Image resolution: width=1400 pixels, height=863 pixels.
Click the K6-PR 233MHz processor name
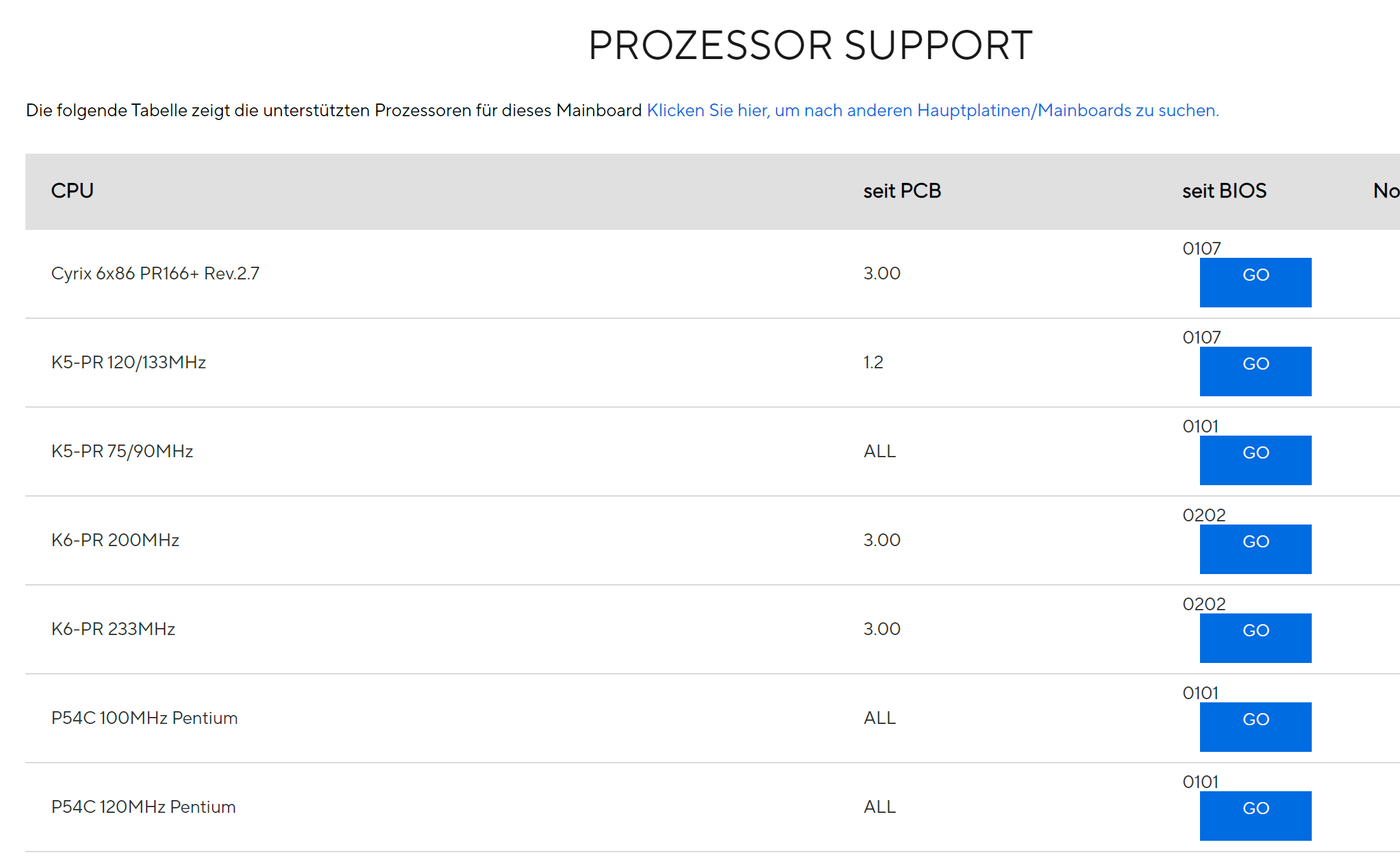pyautogui.click(x=113, y=629)
